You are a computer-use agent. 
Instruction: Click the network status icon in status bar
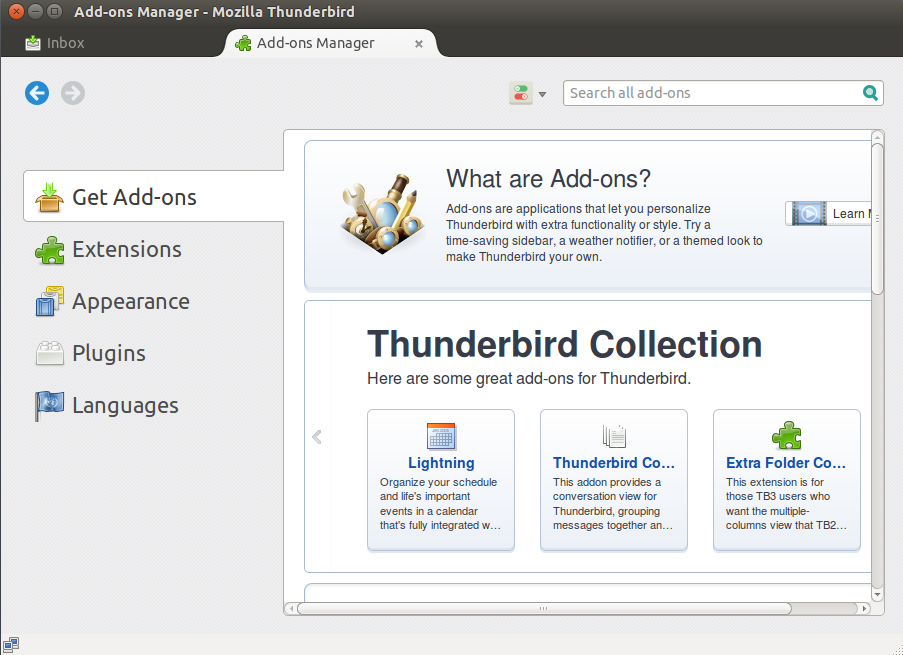pos(11,644)
